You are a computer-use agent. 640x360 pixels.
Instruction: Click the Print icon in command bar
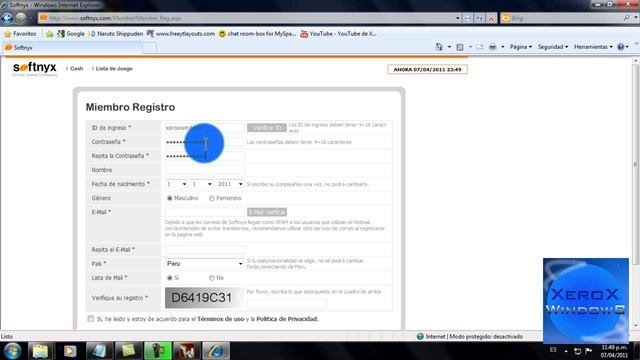pyautogui.click(x=493, y=47)
